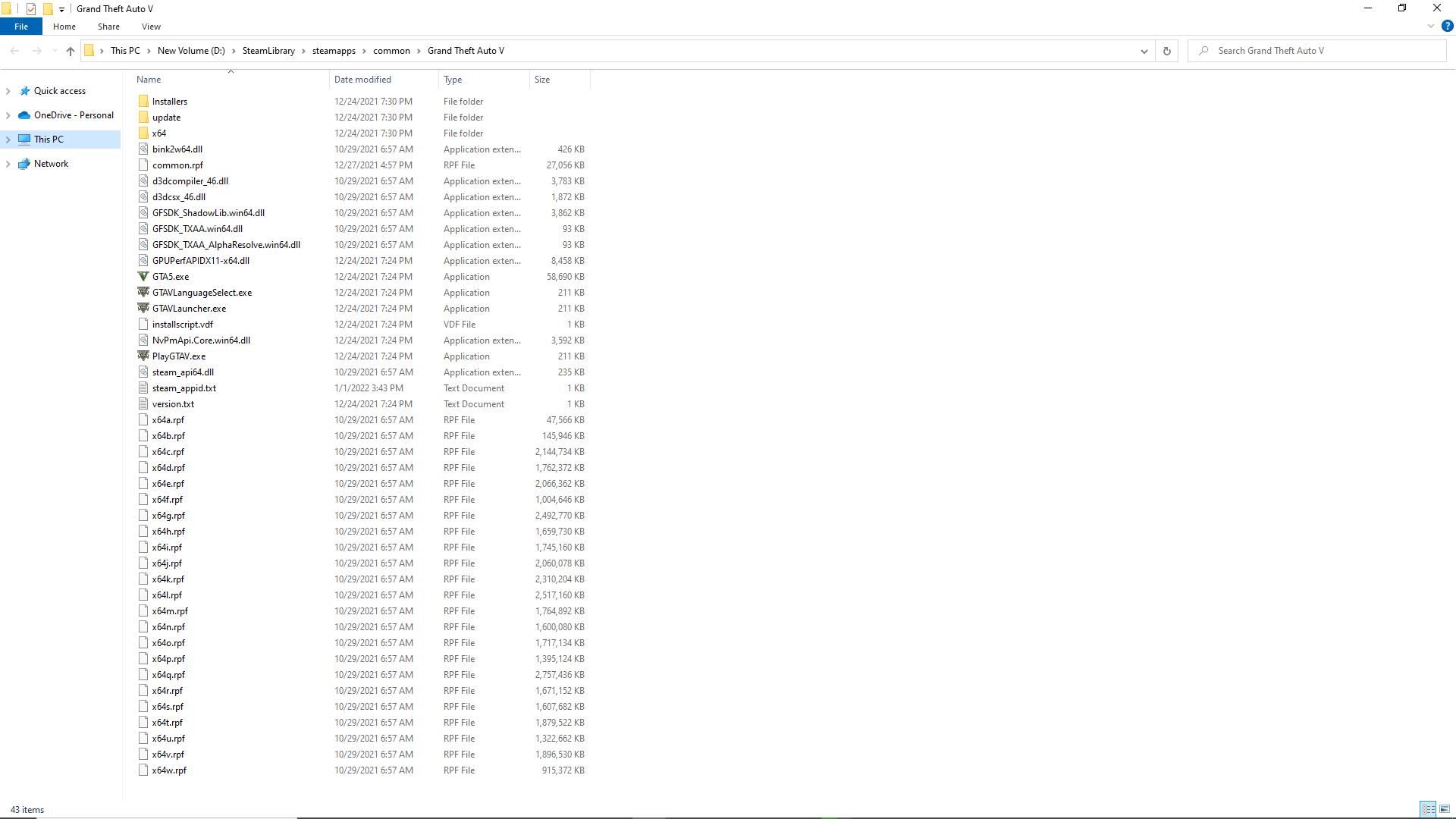Navigate to New Volume (D:) in breadcrumb

click(x=191, y=51)
